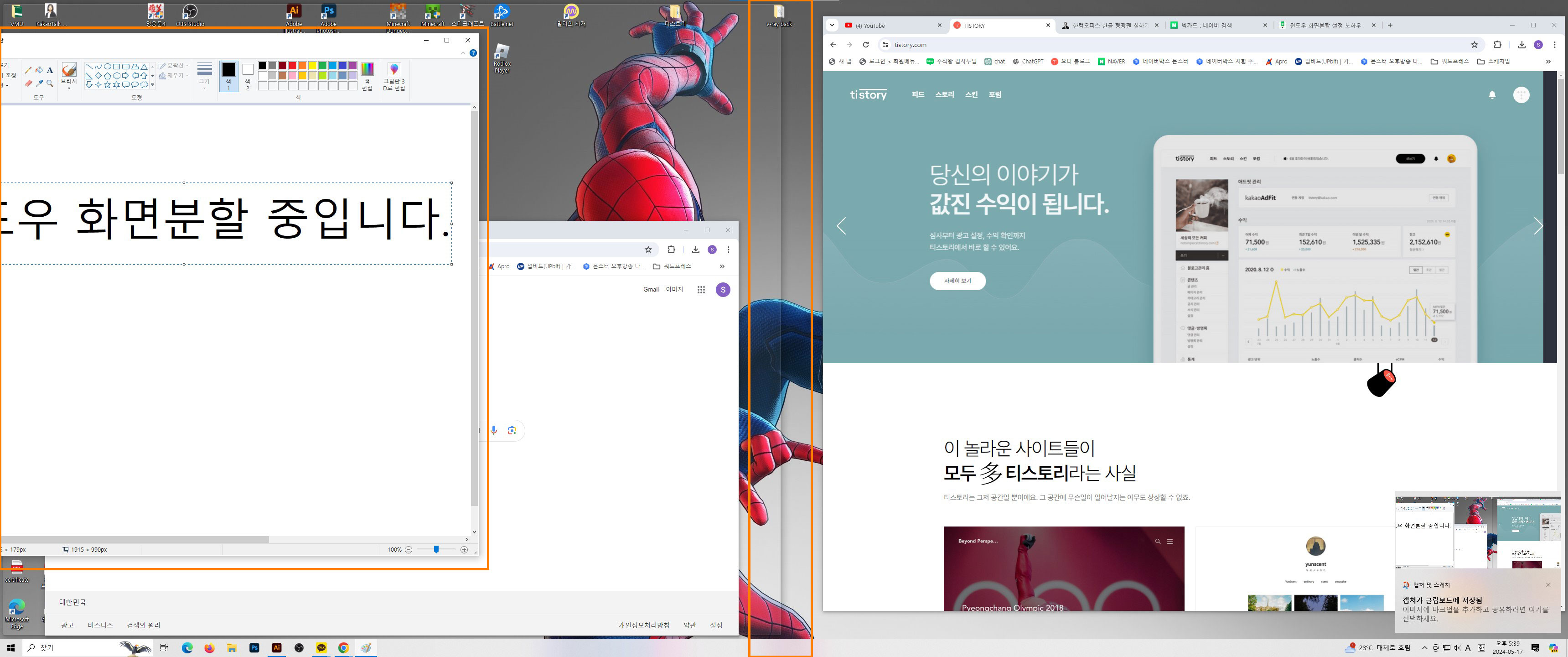Select the Eraser tool
This screenshot has height=657, width=1568.
click(x=28, y=83)
